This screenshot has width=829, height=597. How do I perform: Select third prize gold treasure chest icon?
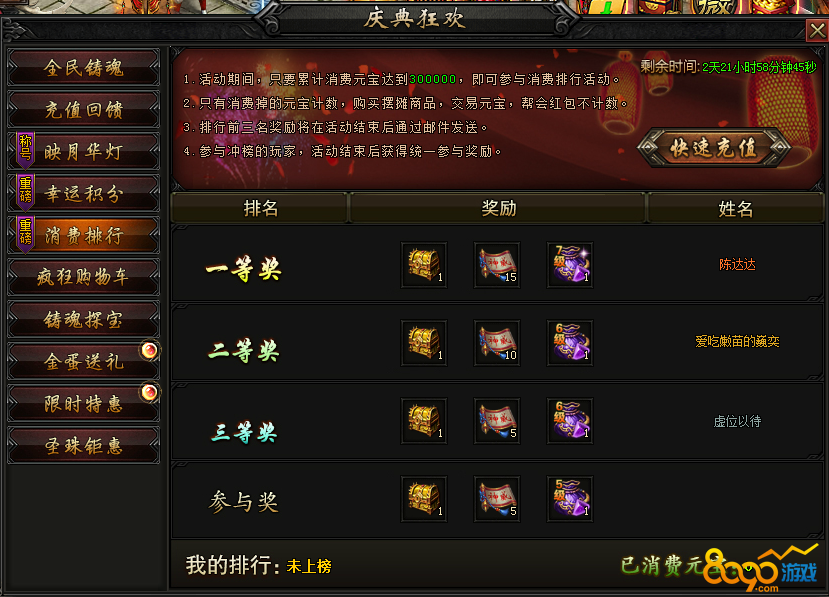tap(424, 421)
